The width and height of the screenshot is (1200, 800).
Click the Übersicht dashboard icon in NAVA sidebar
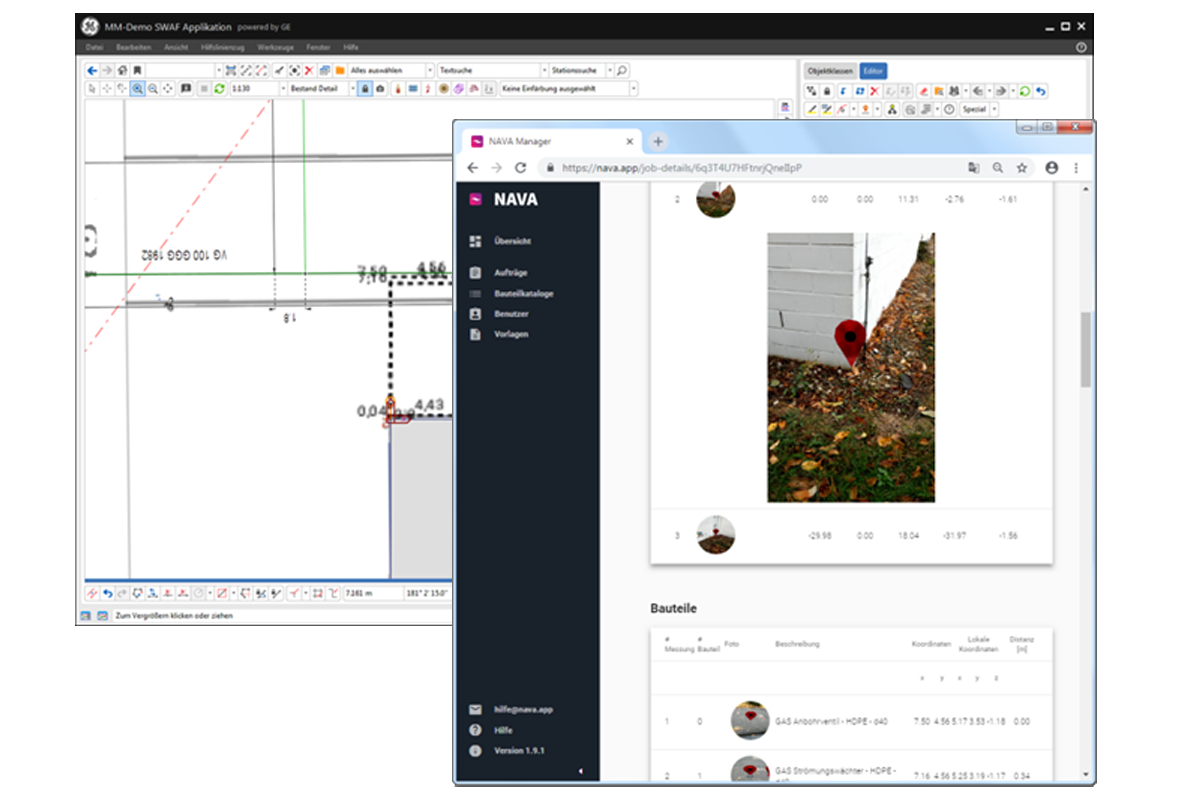point(476,241)
